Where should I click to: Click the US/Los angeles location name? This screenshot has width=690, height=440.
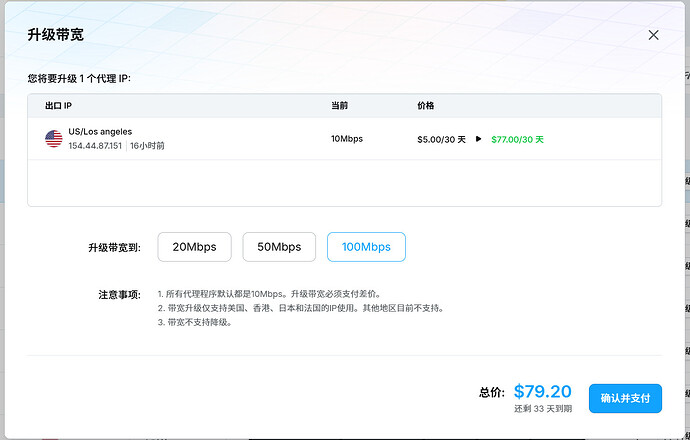click(100, 132)
